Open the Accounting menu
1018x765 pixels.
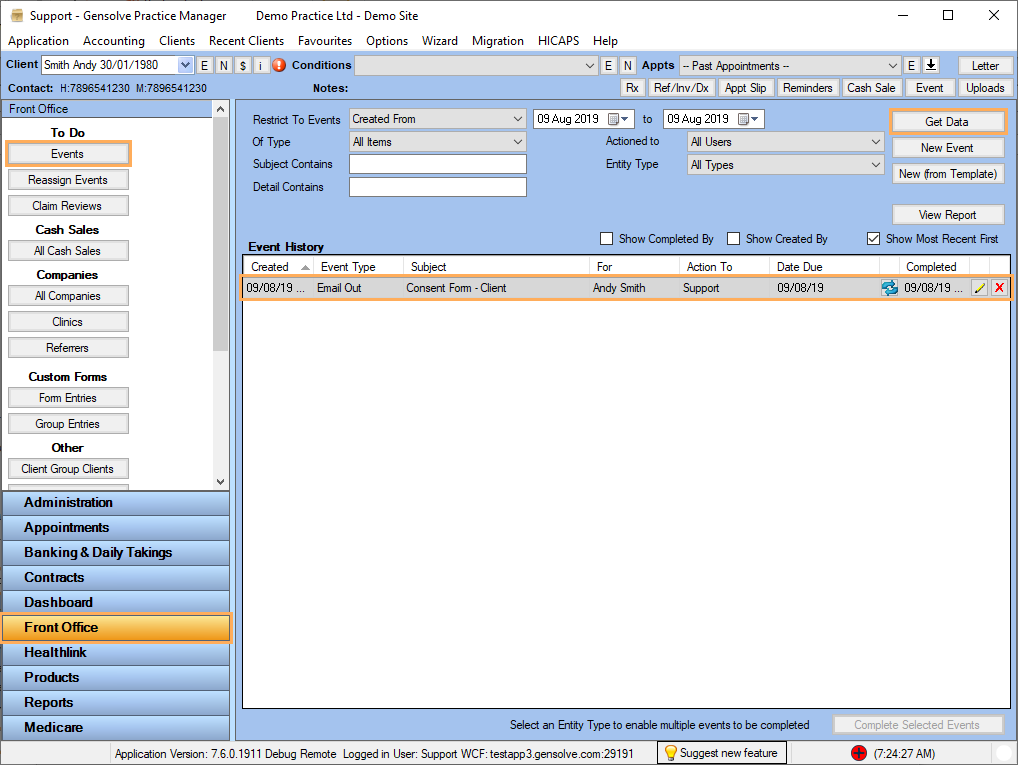(x=113, y=41)
